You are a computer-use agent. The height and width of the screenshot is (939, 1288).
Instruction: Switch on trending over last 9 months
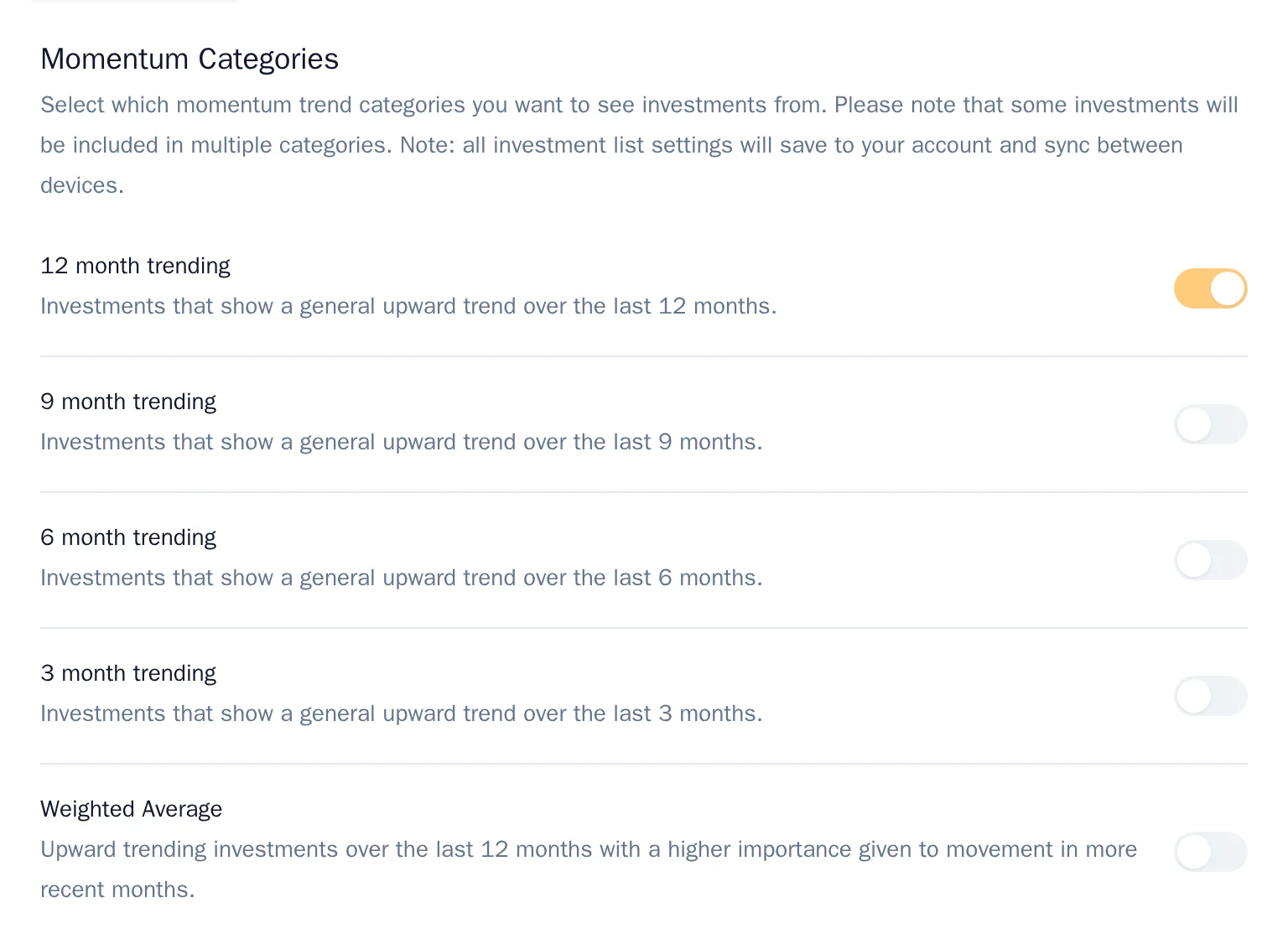click(x=1210, y=424)
